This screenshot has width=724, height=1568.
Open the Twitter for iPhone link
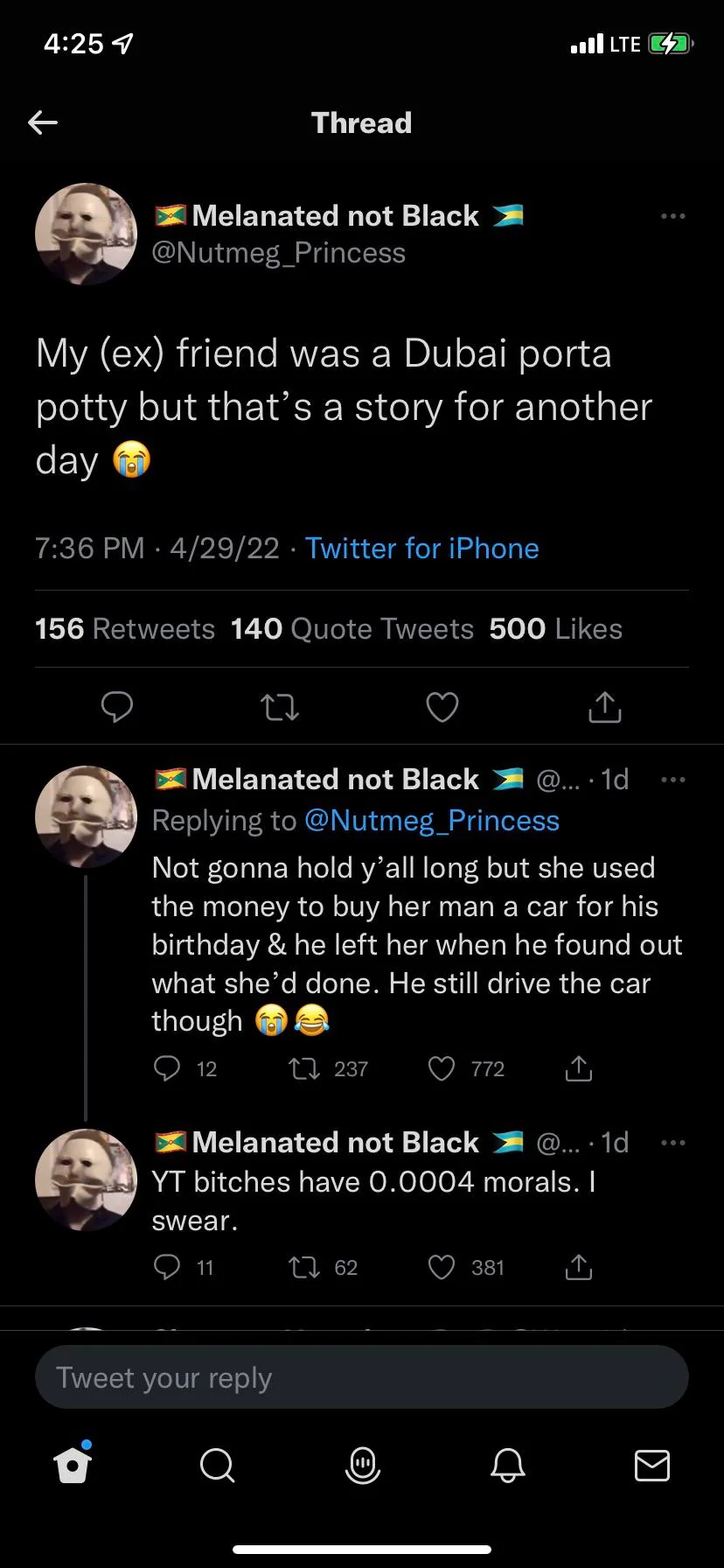pyautogui.click(x=421, y=549)
